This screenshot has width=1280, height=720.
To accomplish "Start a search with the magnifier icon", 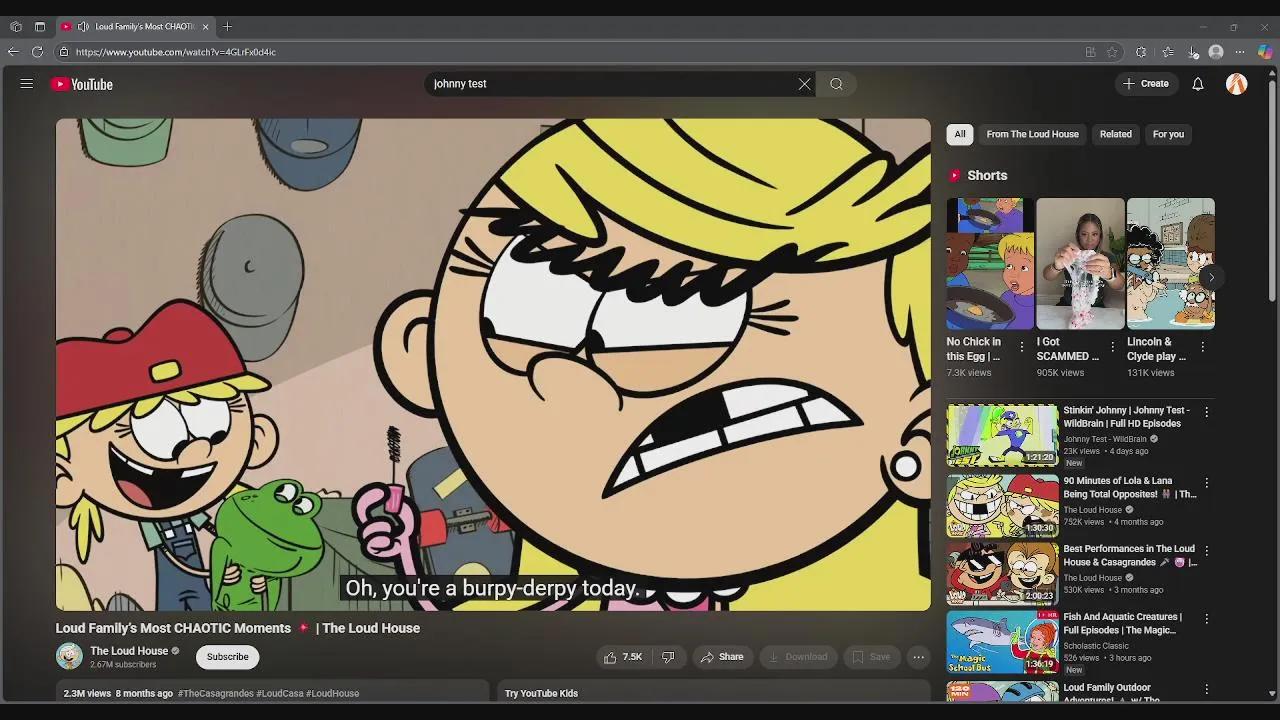I will (x=836, y=84).
